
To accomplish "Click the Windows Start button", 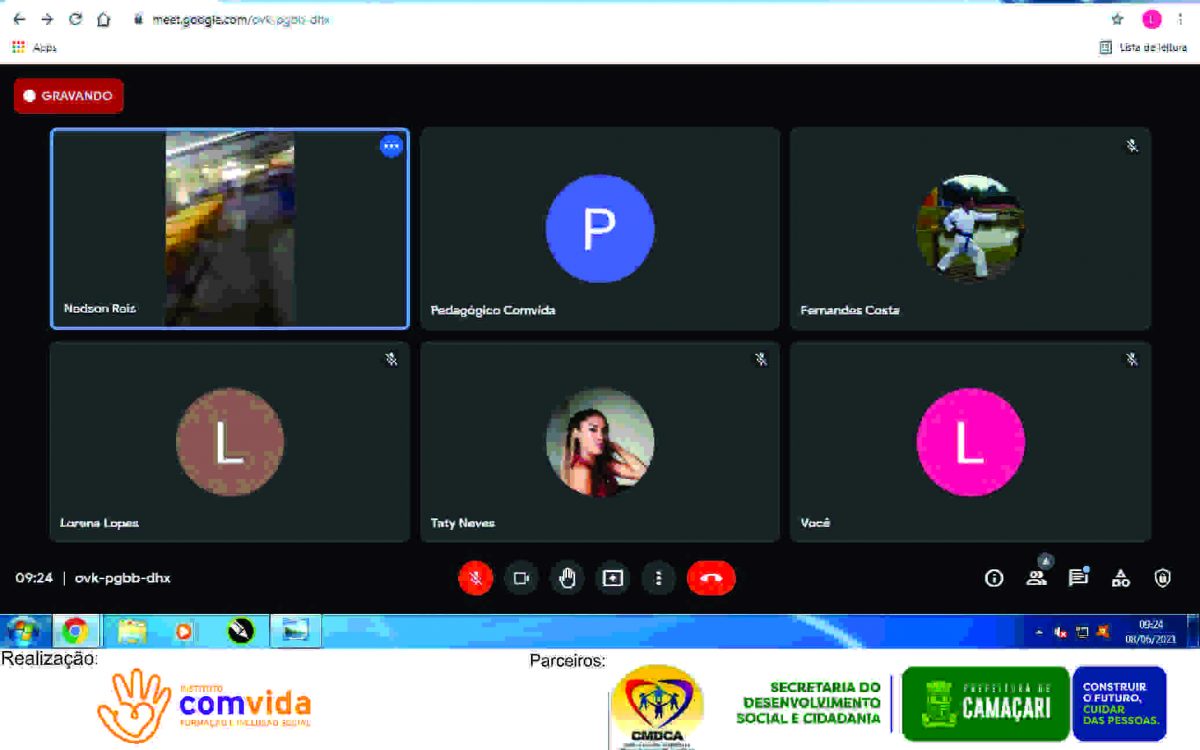I will pos(23,631).
